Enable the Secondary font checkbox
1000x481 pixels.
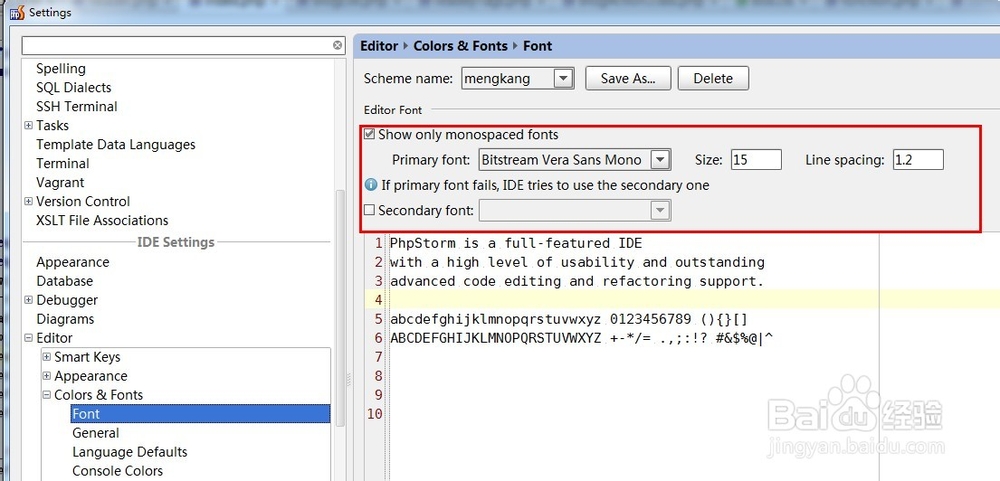[369, 210]
